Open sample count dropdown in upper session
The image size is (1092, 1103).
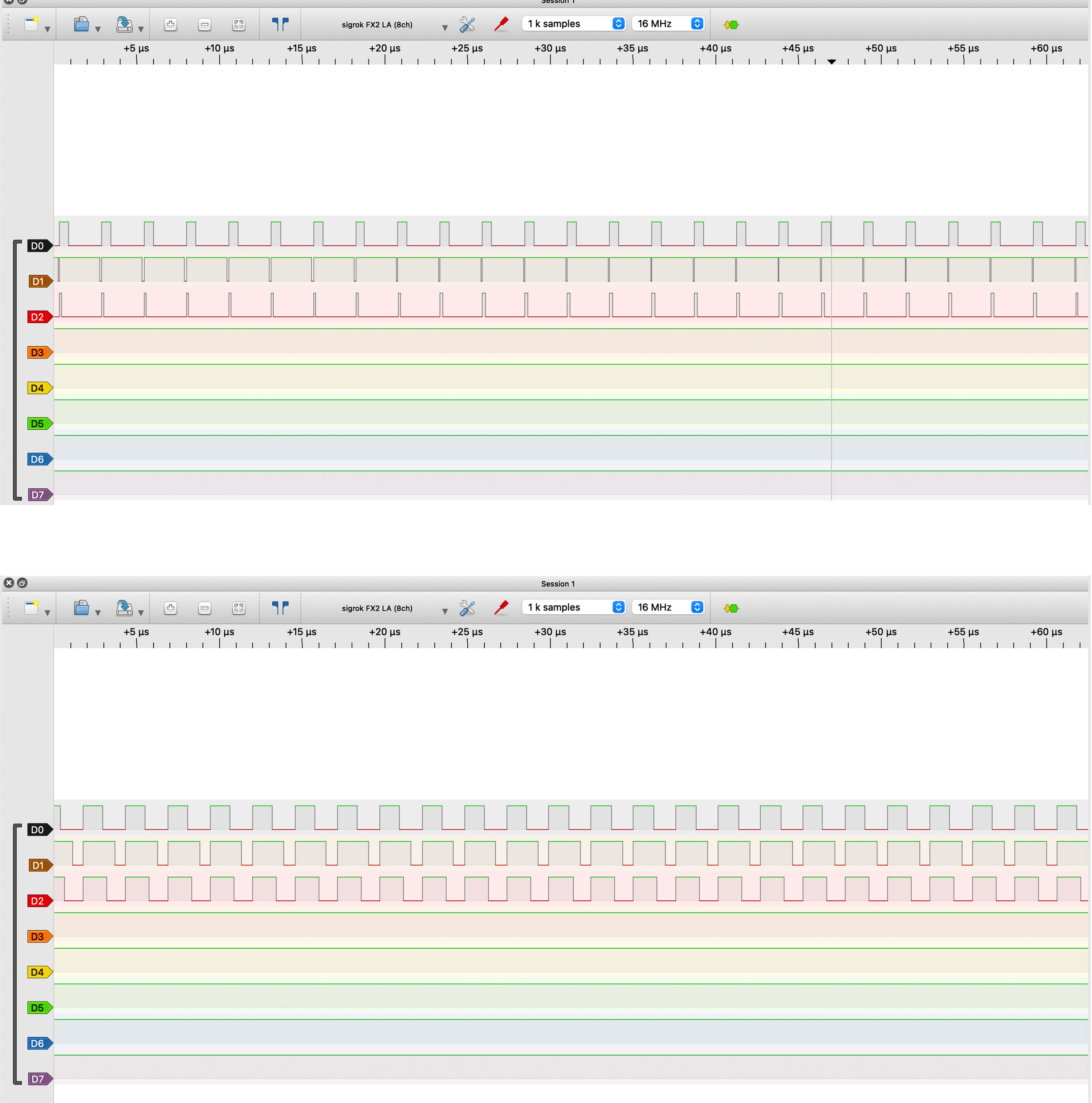(x=573, y=24)
